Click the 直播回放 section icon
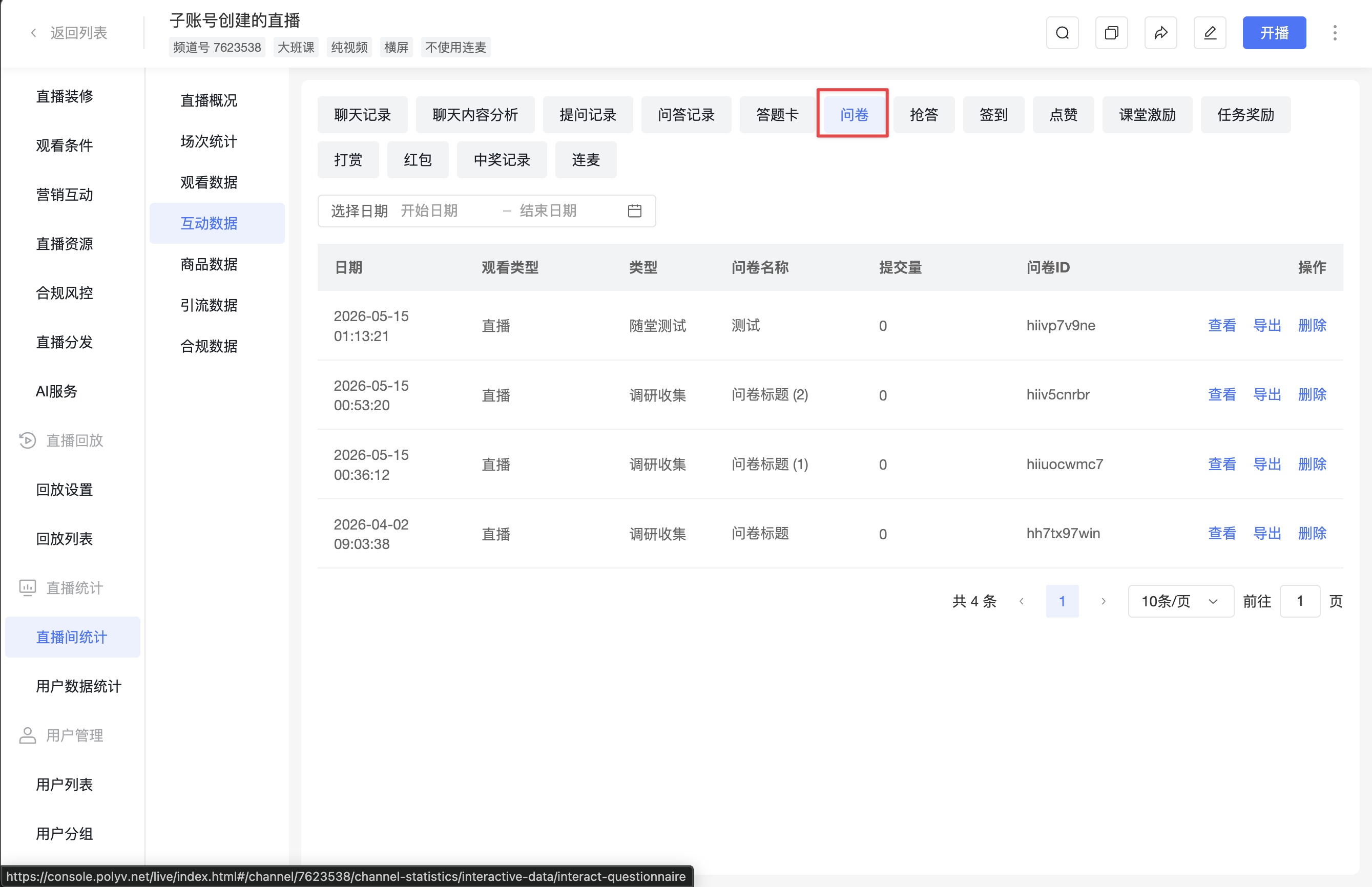 coord(27,440)
